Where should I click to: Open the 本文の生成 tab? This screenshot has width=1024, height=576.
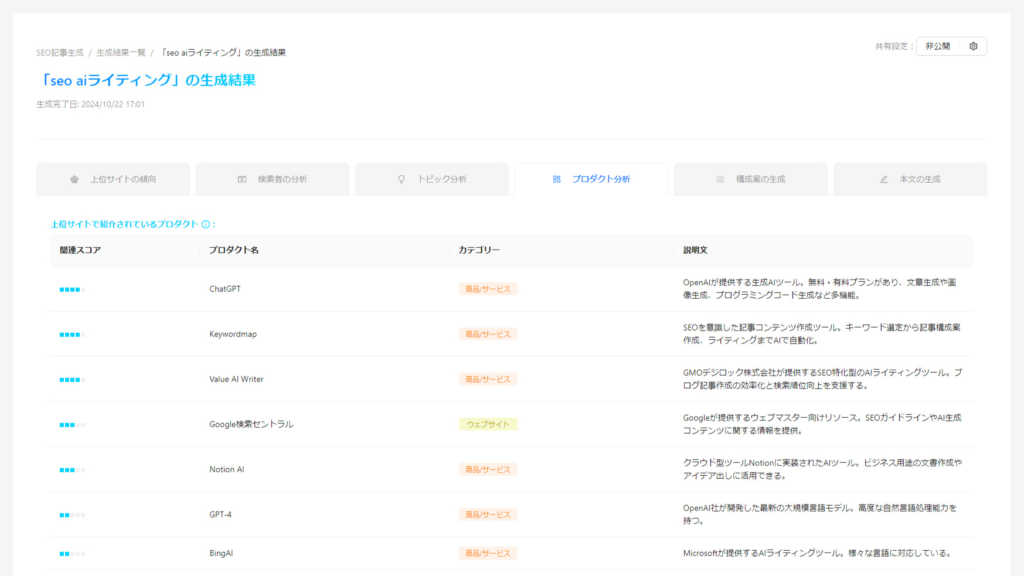910,179
